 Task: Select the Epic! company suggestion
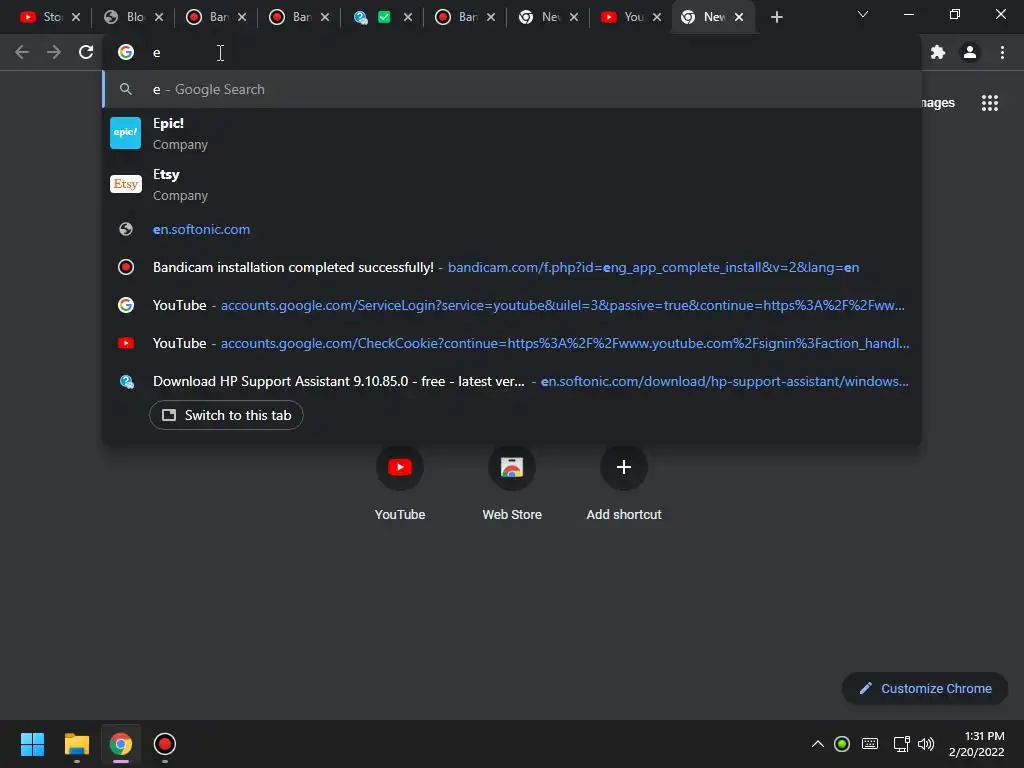pyautogui.click(x=512, y=133)
